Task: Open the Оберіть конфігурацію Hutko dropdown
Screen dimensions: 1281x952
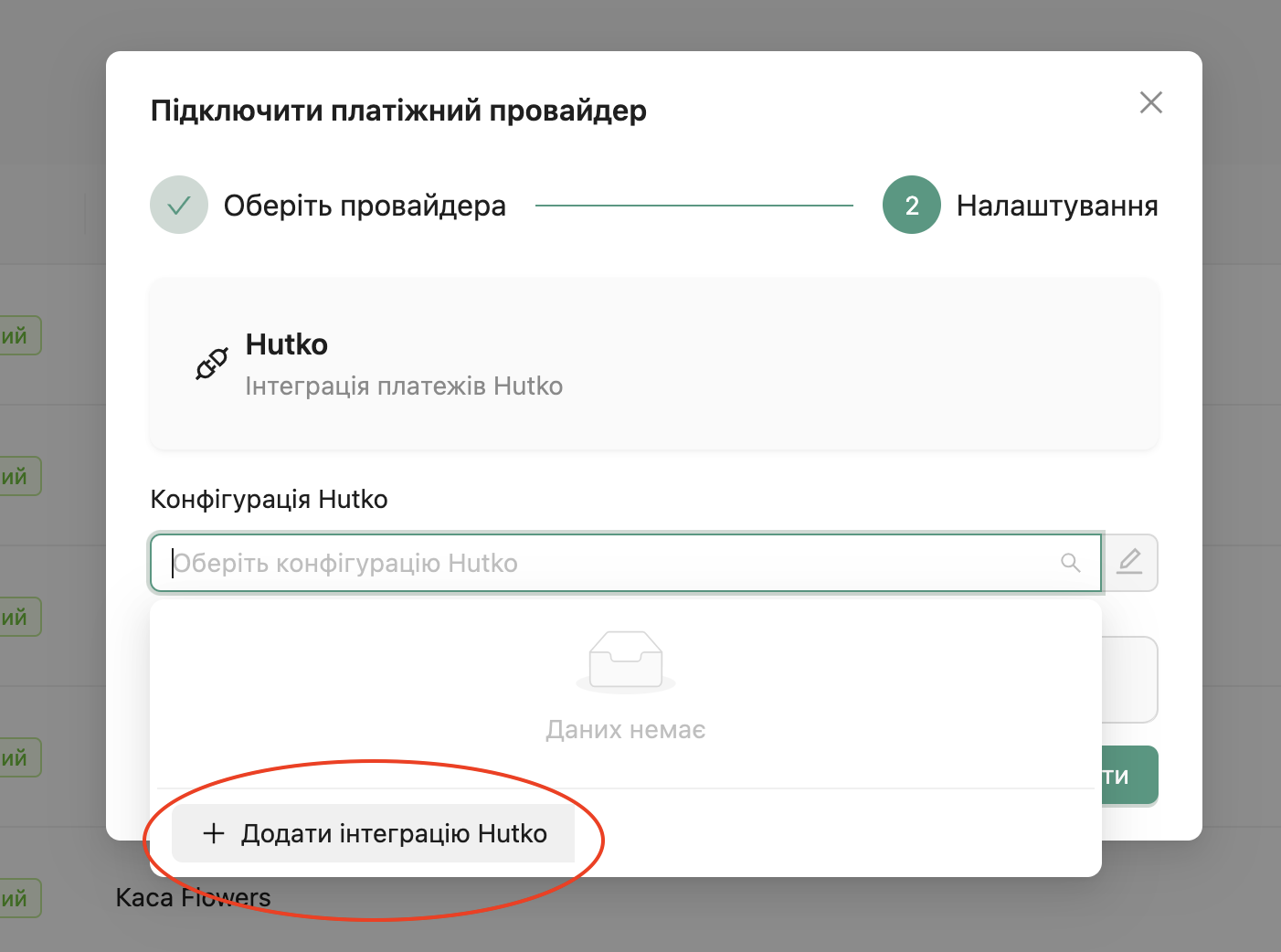Action: (x=612, y=563)
